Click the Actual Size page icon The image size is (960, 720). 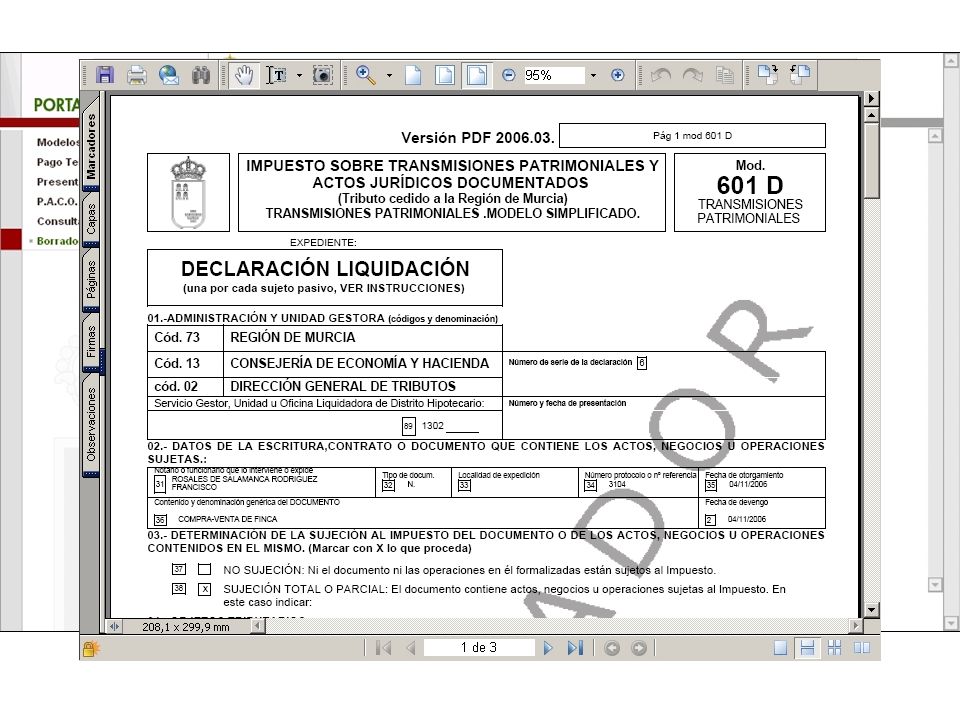point(413,75)
